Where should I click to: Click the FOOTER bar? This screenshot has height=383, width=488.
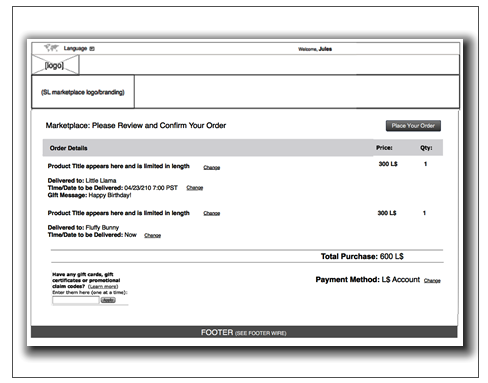(x=244, y=332)
